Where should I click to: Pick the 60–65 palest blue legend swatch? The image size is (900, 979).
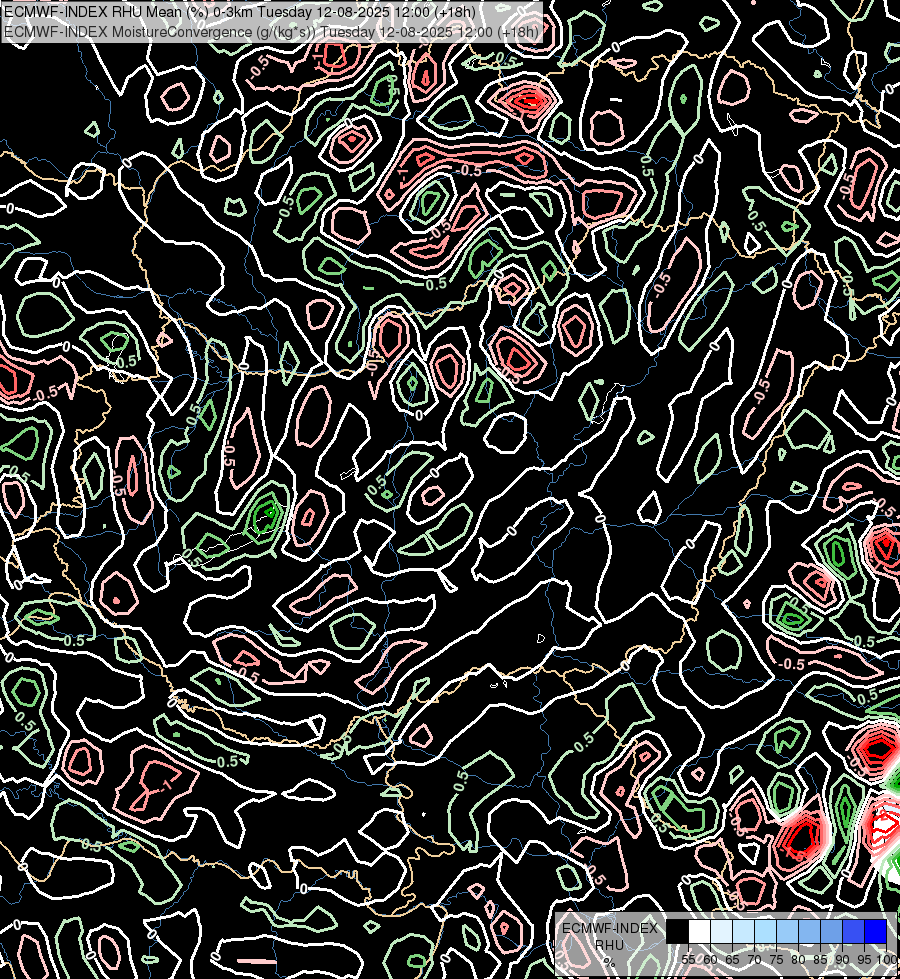(x=721, y=931)
